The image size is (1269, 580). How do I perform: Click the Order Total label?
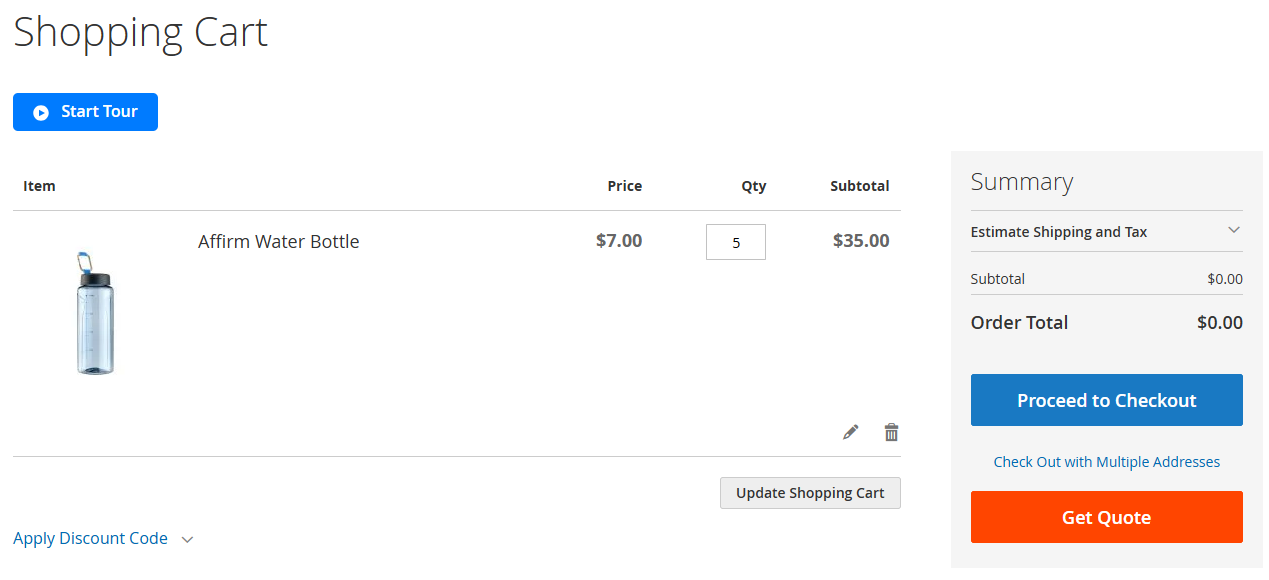[1019, 322]
